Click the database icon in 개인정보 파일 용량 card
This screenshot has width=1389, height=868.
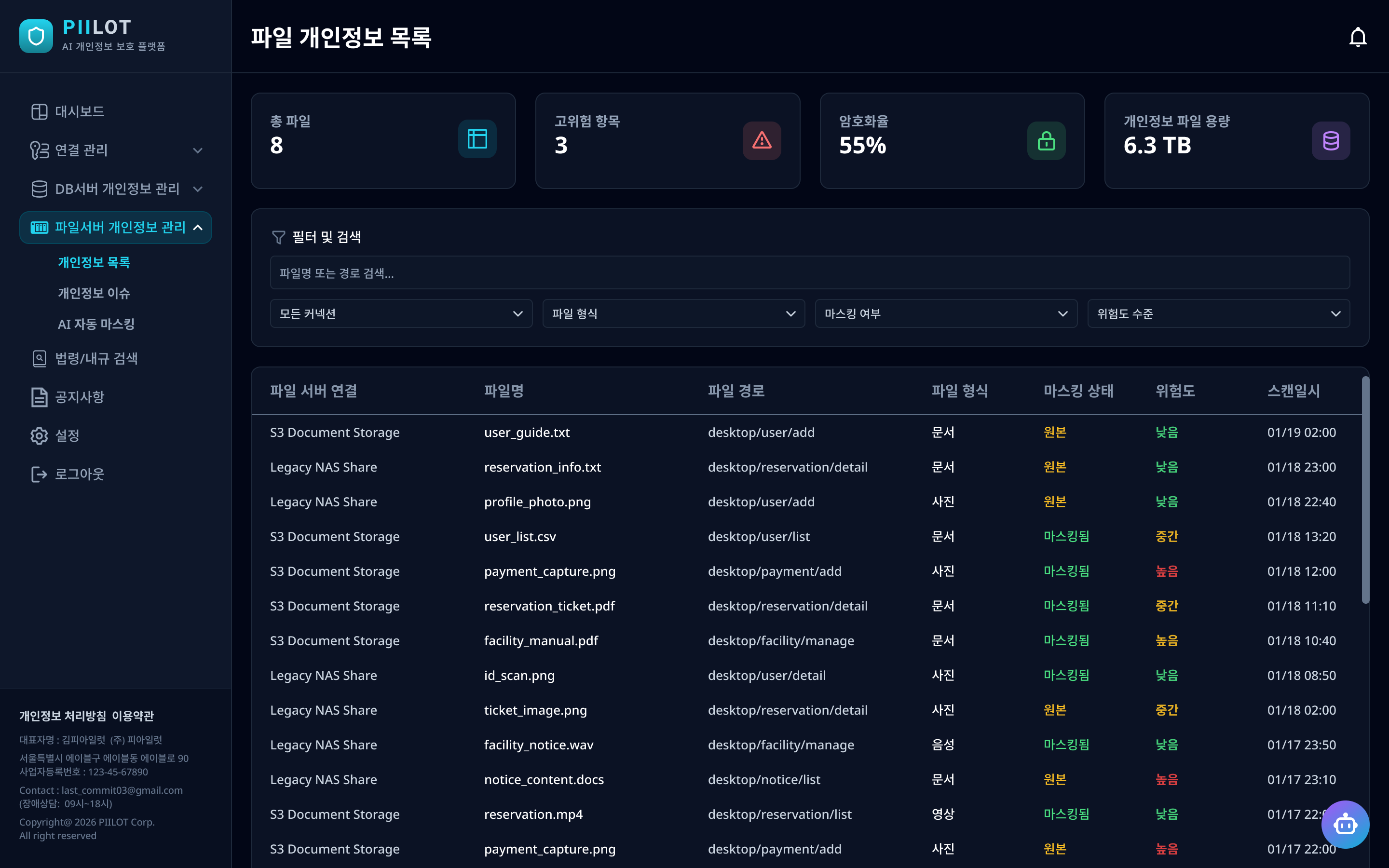tap(1331, 140)
